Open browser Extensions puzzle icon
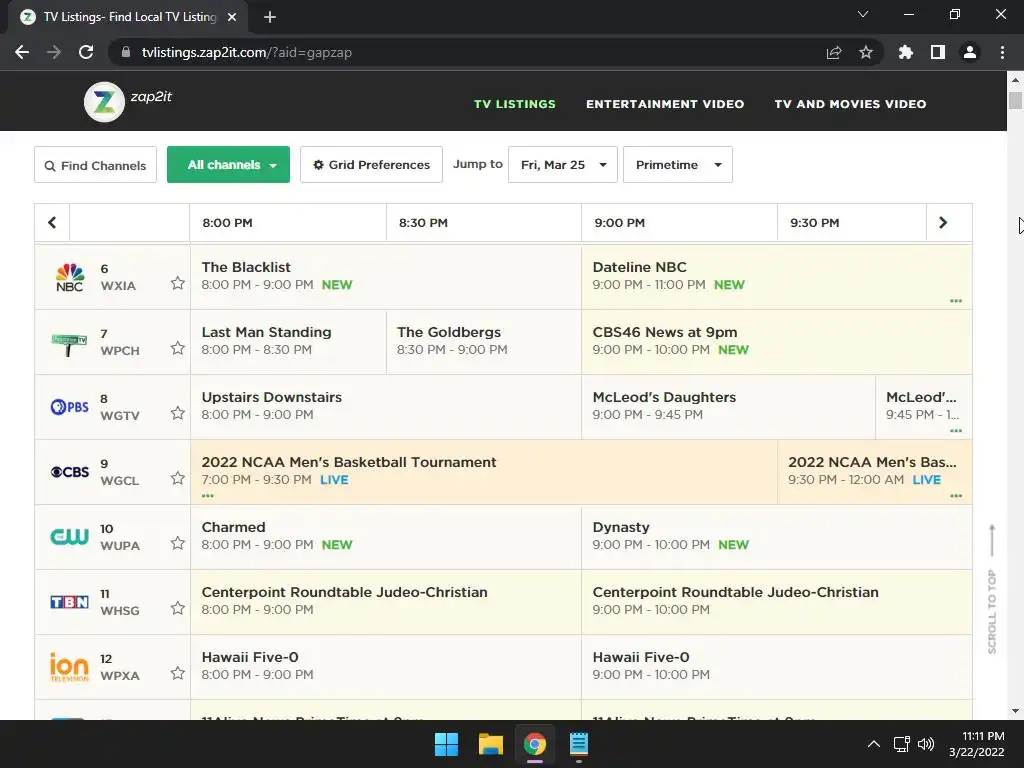Image resolution: width=1024 pixels, height=768 pixels. point(906,52)
